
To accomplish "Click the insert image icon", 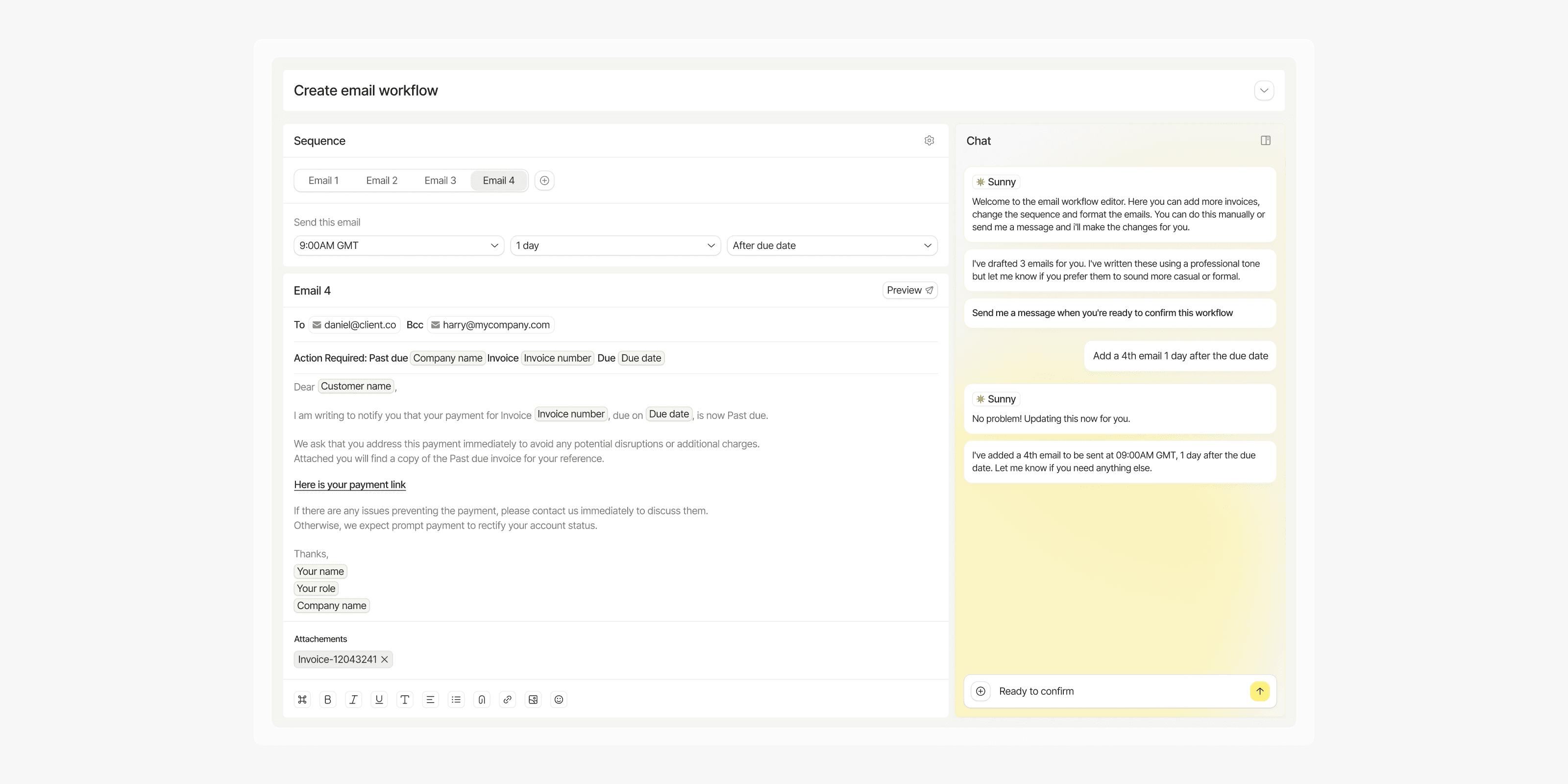I will [533, 699].
